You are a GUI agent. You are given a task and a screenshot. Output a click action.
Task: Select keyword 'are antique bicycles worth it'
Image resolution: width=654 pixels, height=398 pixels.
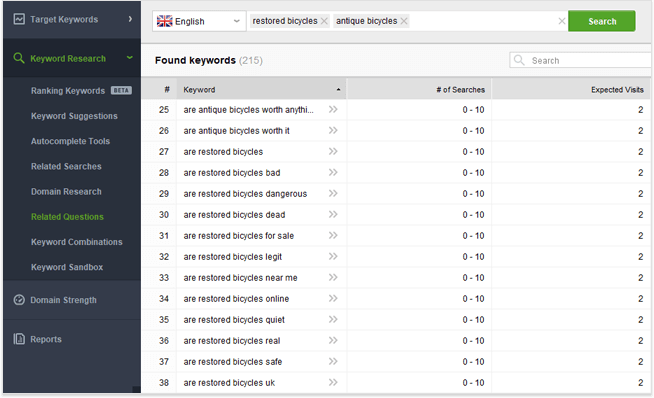(x=236, y=131)
